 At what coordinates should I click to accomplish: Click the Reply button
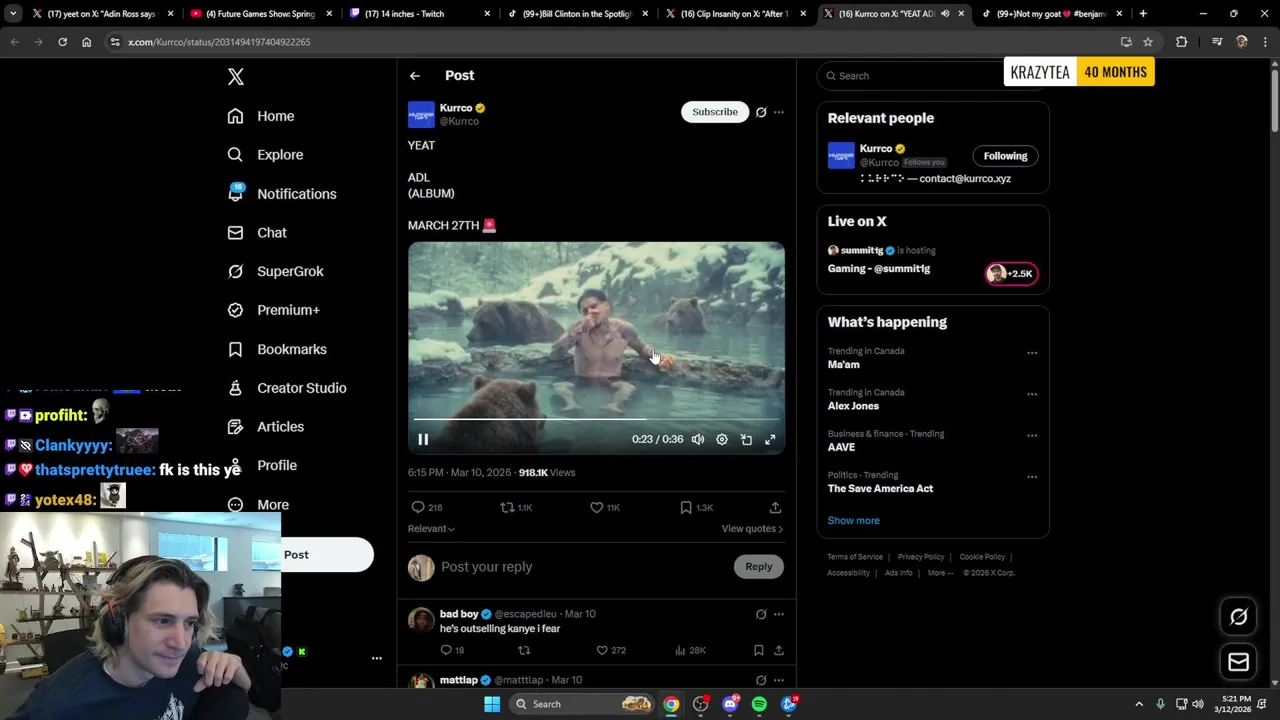(x=759, y=567)
